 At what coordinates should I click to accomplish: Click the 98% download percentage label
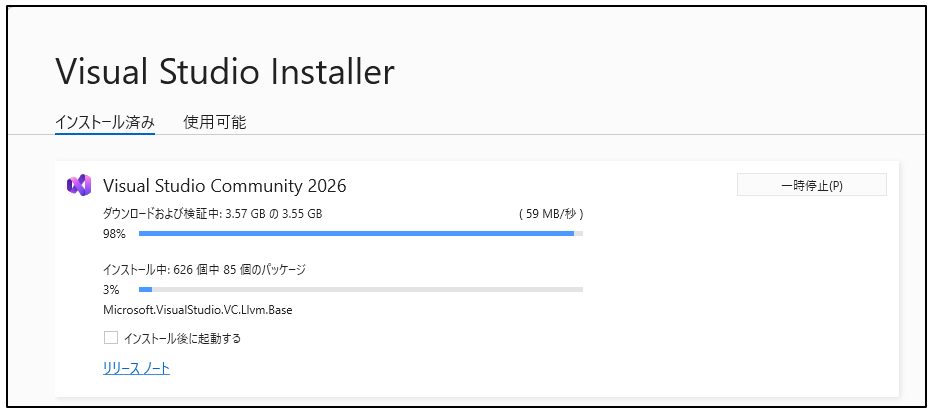[114, 234]
